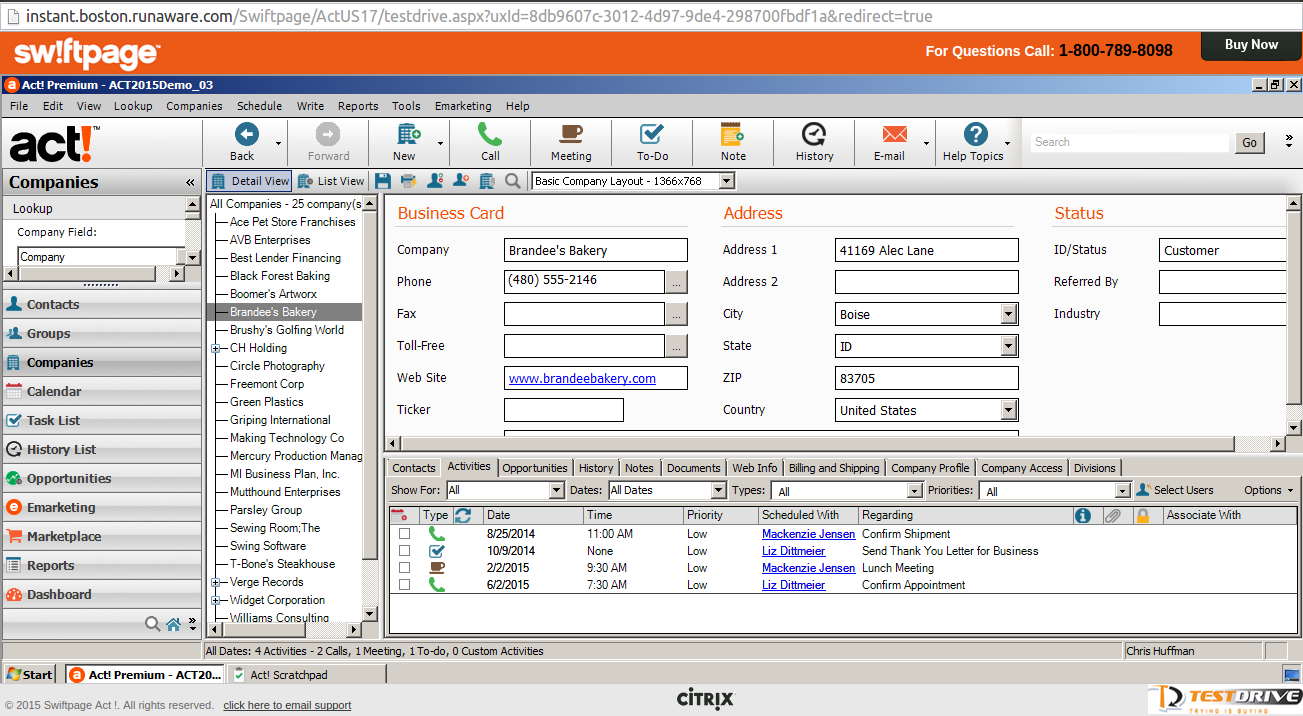
Task: Click the phone icon on the 8/25/2014 activity
Action: pos(436,534)
